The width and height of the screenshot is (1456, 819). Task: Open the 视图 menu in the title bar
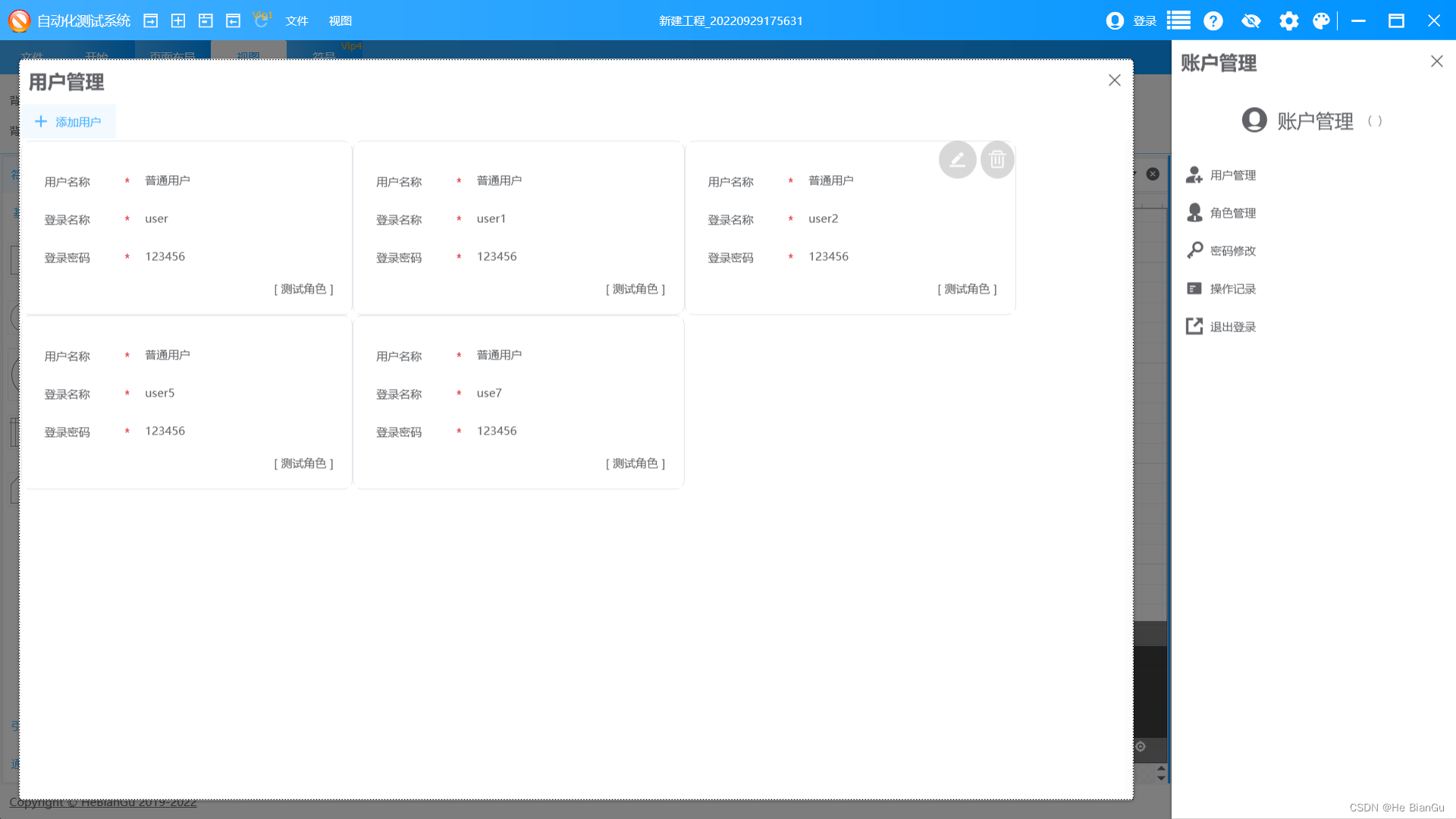(340, 20)
